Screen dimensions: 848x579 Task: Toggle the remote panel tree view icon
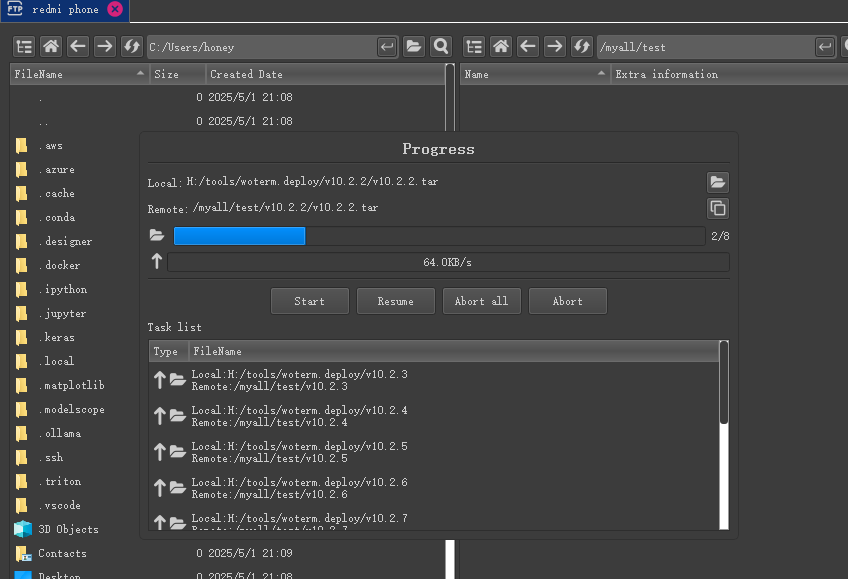pos(474,46)
